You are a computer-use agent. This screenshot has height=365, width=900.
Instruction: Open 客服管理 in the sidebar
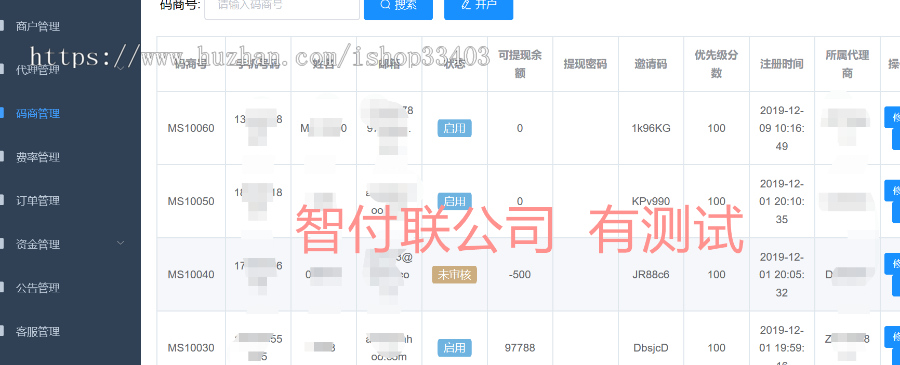[38, 332]
